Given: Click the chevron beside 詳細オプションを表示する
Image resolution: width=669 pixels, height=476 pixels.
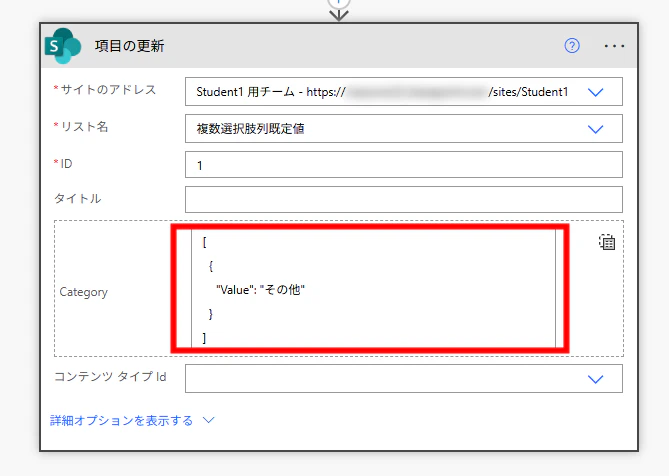Looking at the screenshot, I should coord(208,420).
